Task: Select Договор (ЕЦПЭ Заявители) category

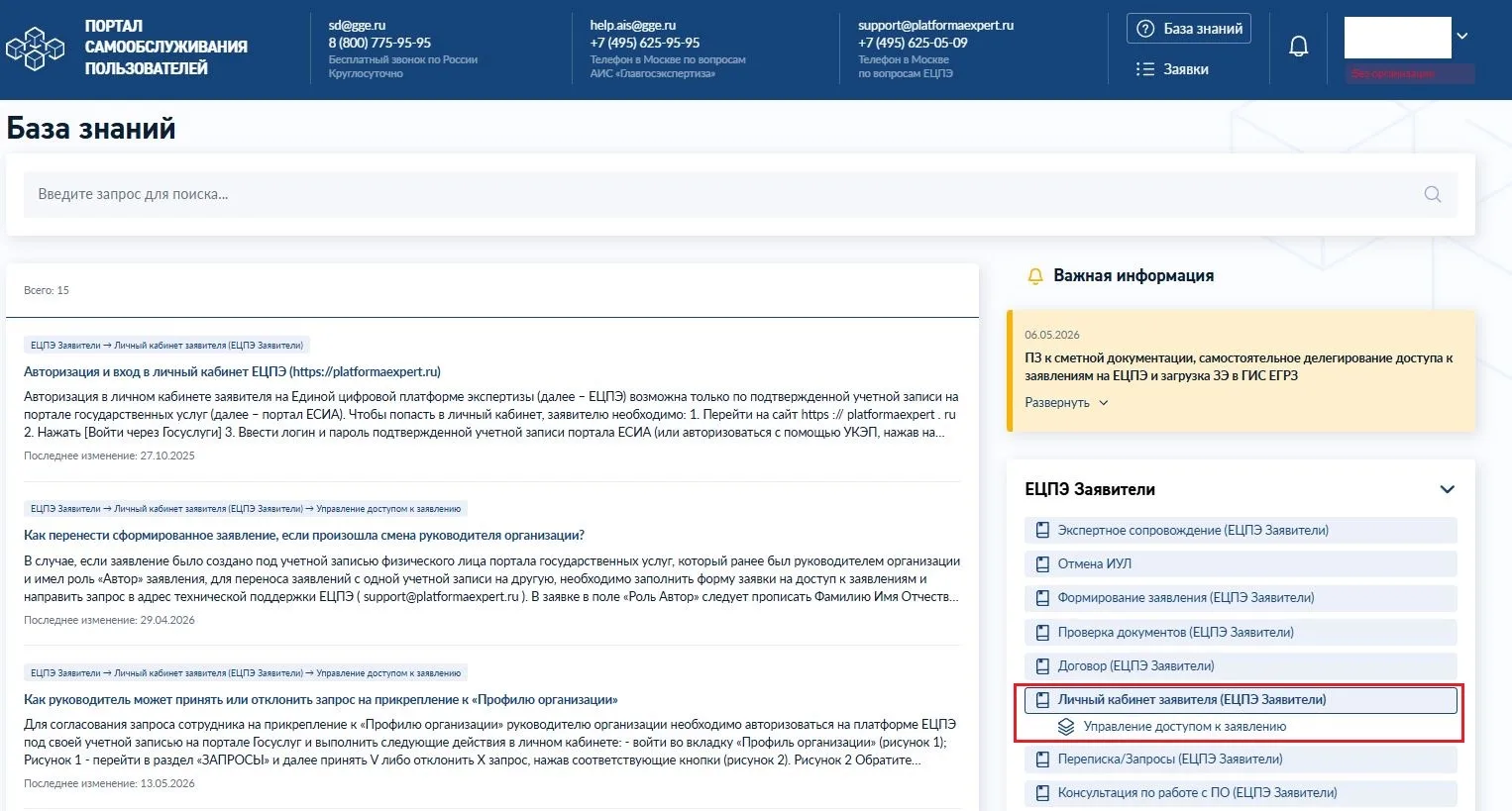Action: (x=1241, y=666)
